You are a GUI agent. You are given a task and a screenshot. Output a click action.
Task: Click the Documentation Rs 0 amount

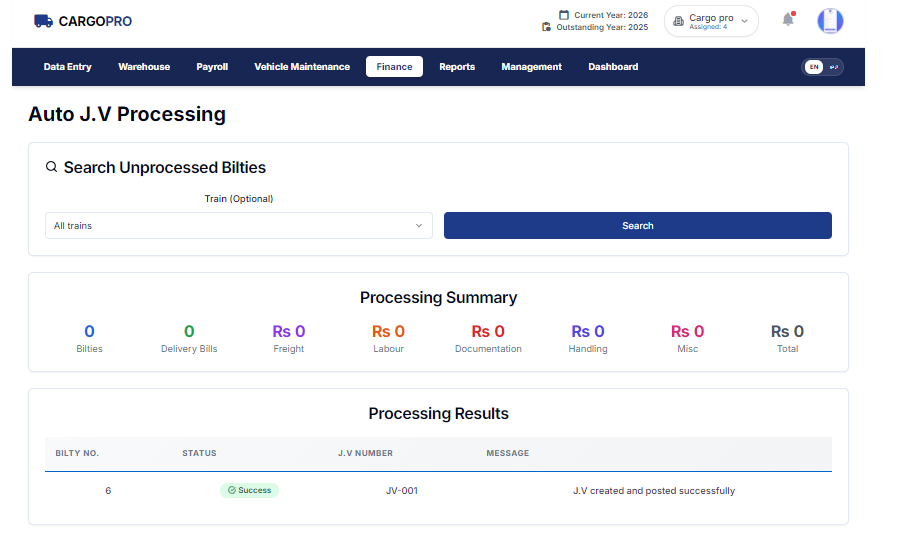click(x=488, y=331)
